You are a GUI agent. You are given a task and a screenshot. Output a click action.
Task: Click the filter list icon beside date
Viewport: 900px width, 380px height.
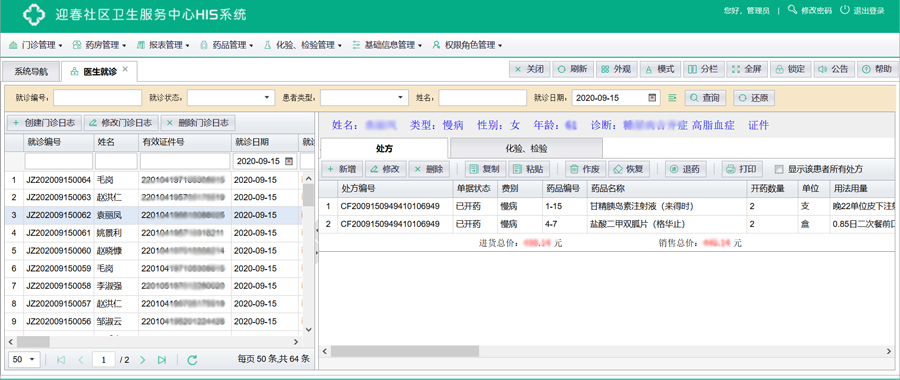pos(673,98)
